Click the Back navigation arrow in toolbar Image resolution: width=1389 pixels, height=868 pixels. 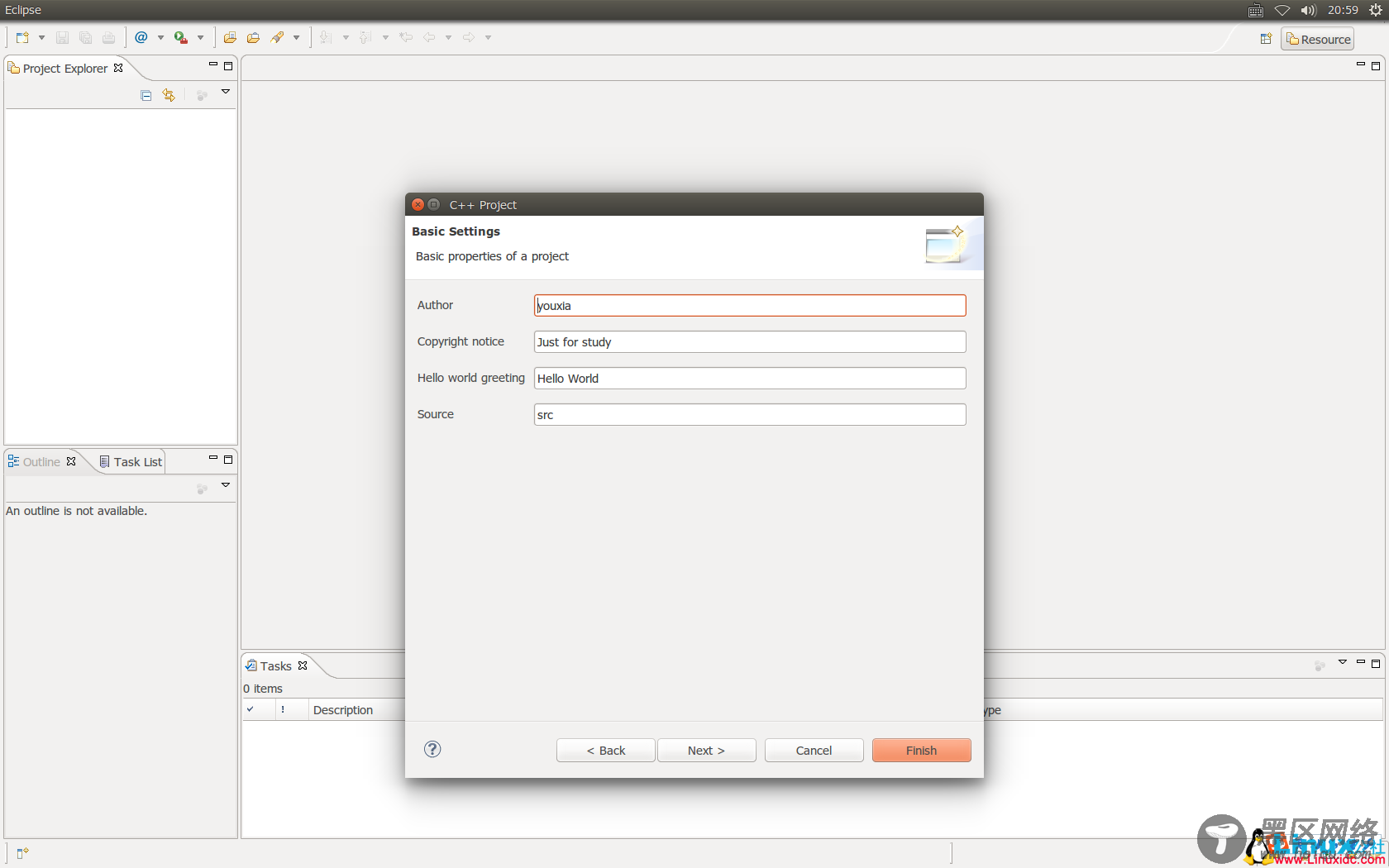pyautogui.click(x=429, y=38)
